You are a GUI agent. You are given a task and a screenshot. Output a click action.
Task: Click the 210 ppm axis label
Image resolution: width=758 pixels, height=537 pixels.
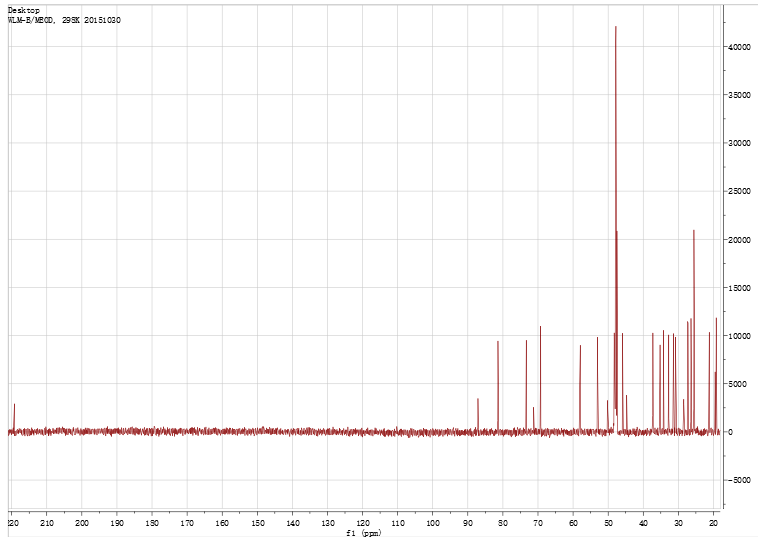click(47, 523)
